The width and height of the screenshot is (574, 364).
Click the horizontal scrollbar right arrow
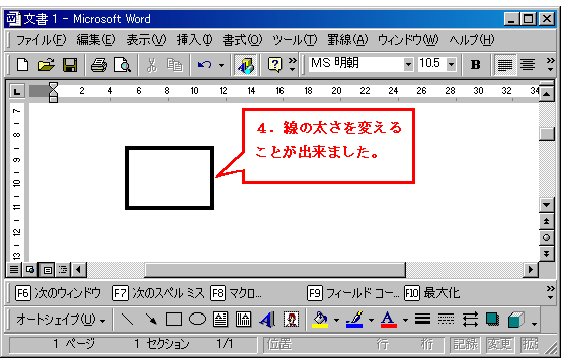click(530, 270)
